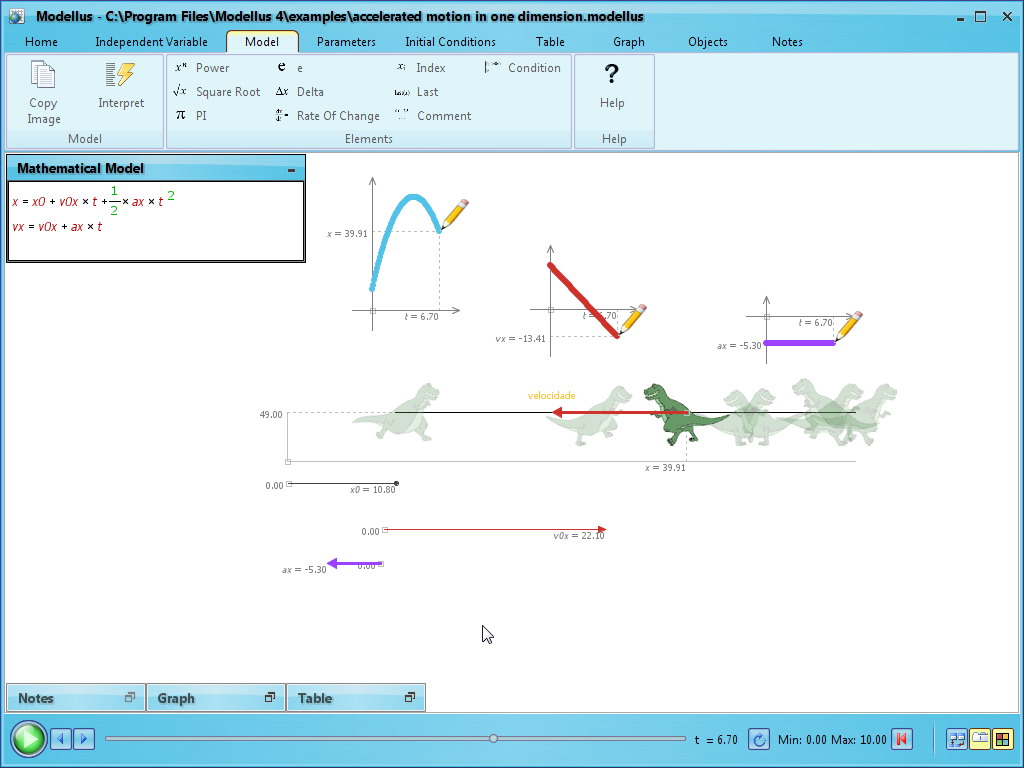Click the red velocidade vector arrow on the dinosaur
Image resolution: width=1024 pixels, height=768 pixels.
[x=620, y=412]
